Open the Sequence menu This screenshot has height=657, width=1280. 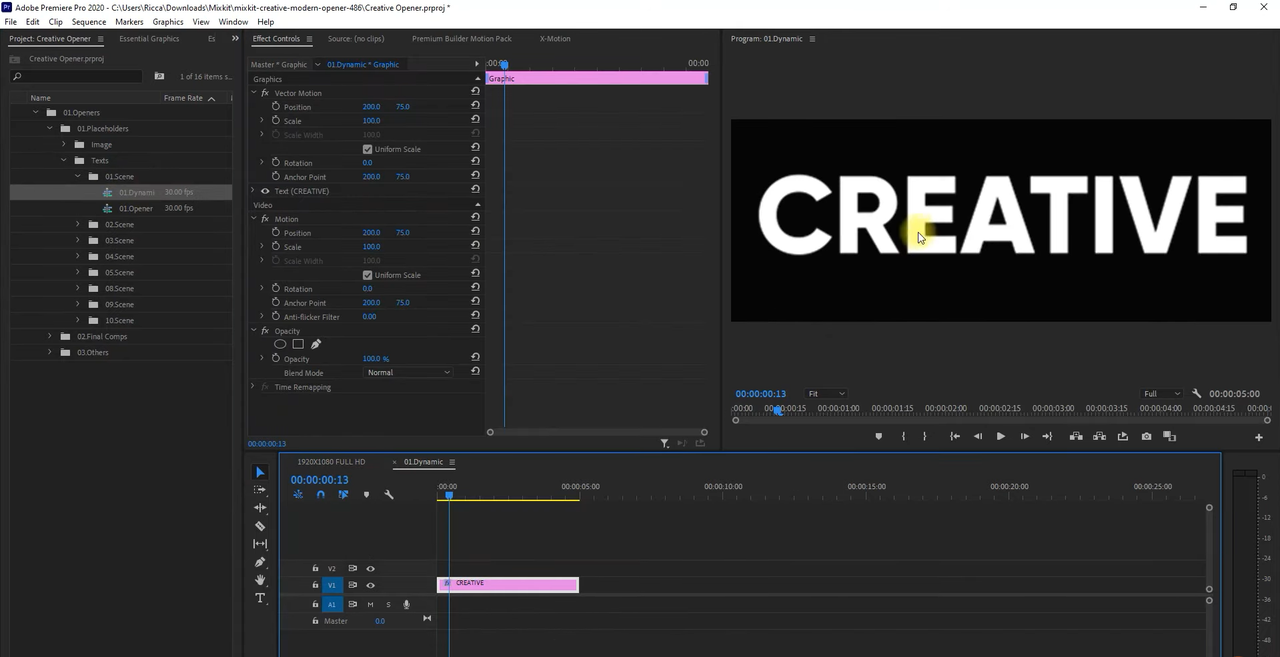coord(89,21)
